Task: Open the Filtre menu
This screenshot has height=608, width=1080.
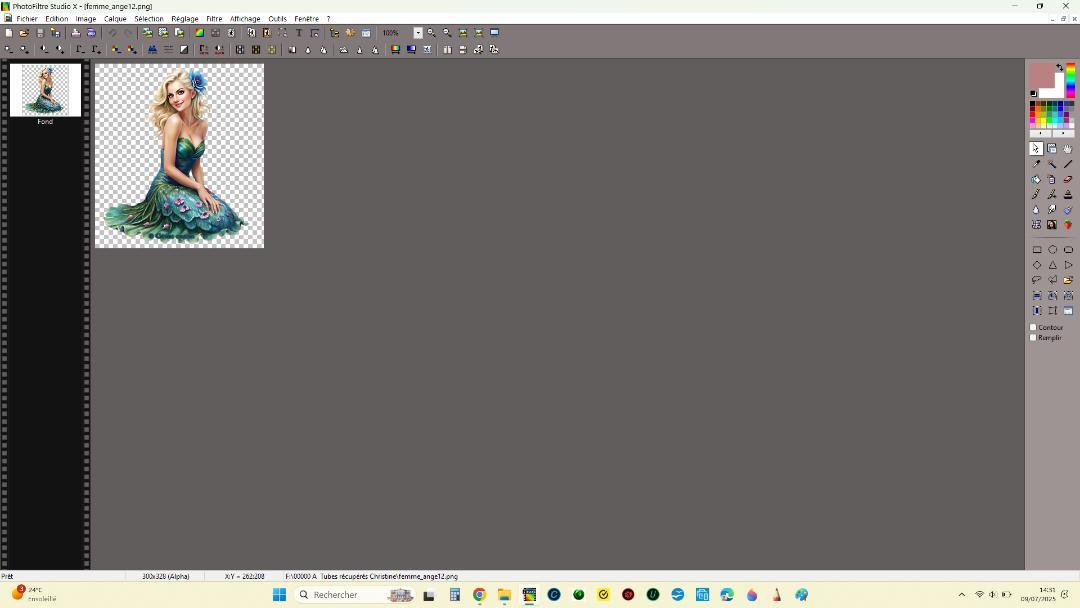Action: point(214,19)
